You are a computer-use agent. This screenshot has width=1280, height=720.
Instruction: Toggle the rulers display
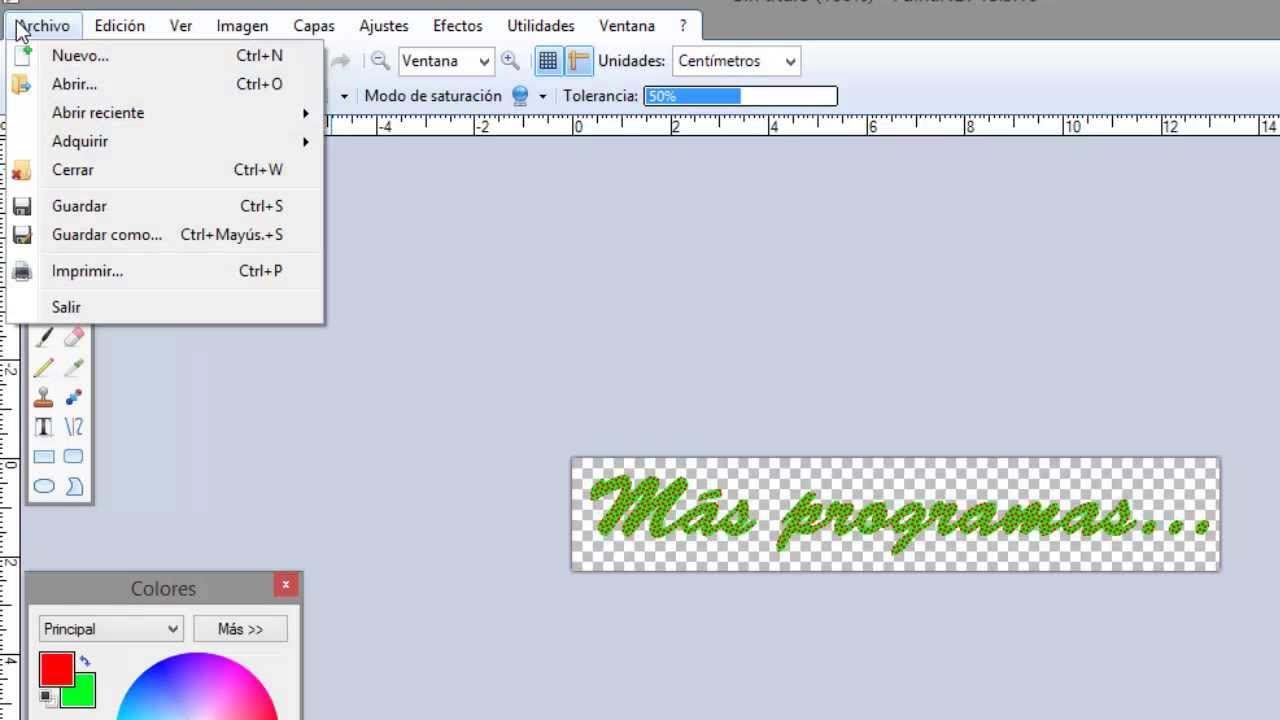(579, 61)
